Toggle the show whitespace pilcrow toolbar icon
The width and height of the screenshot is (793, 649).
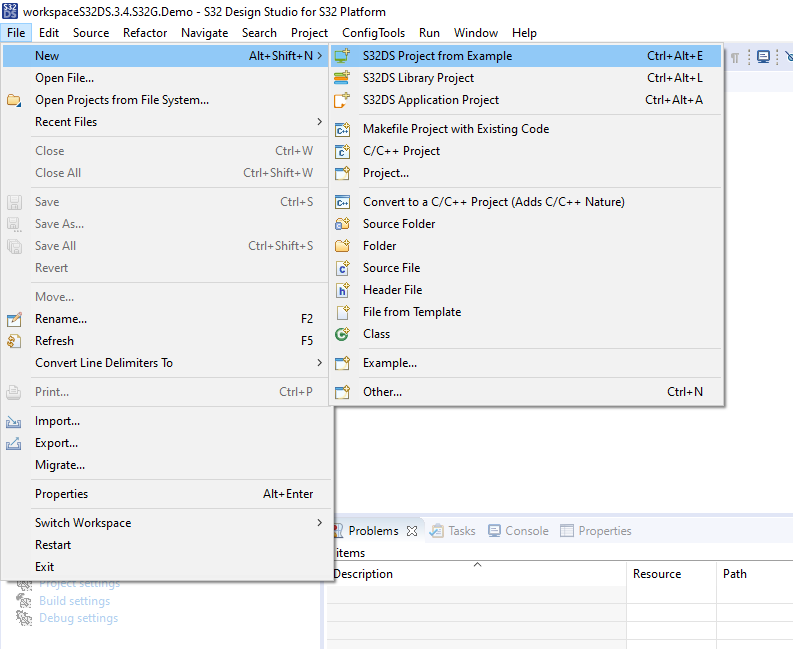click(735, 57)
